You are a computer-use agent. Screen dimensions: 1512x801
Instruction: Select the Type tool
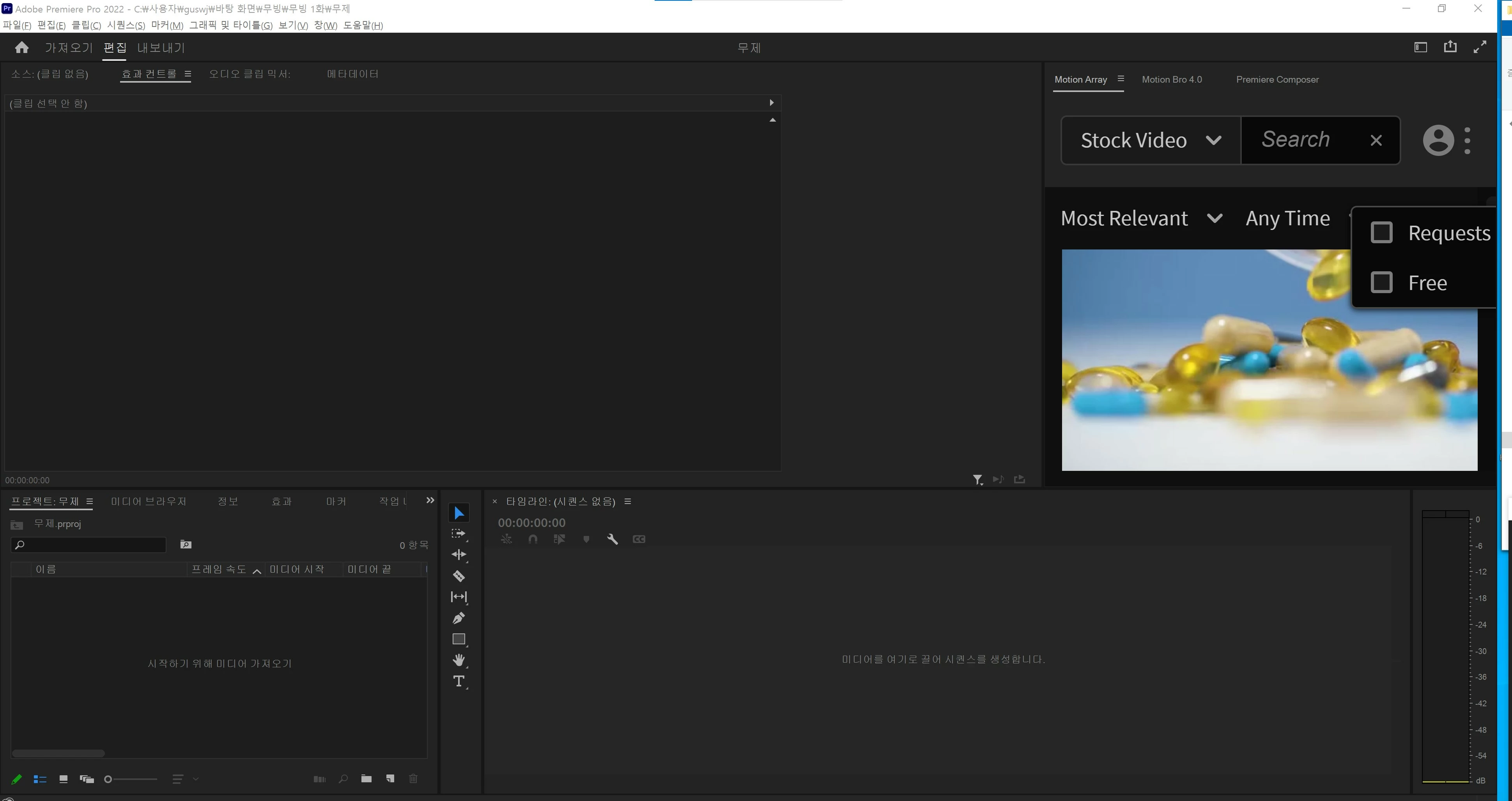459,681
